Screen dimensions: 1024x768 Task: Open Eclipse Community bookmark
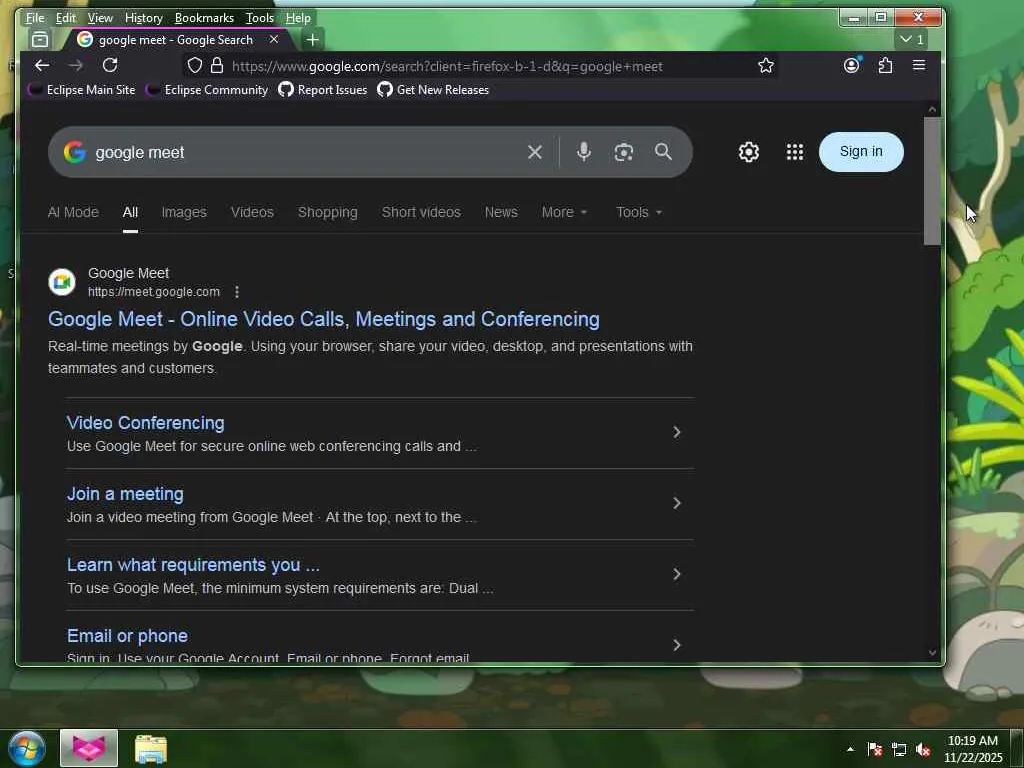tap(208, 90)
